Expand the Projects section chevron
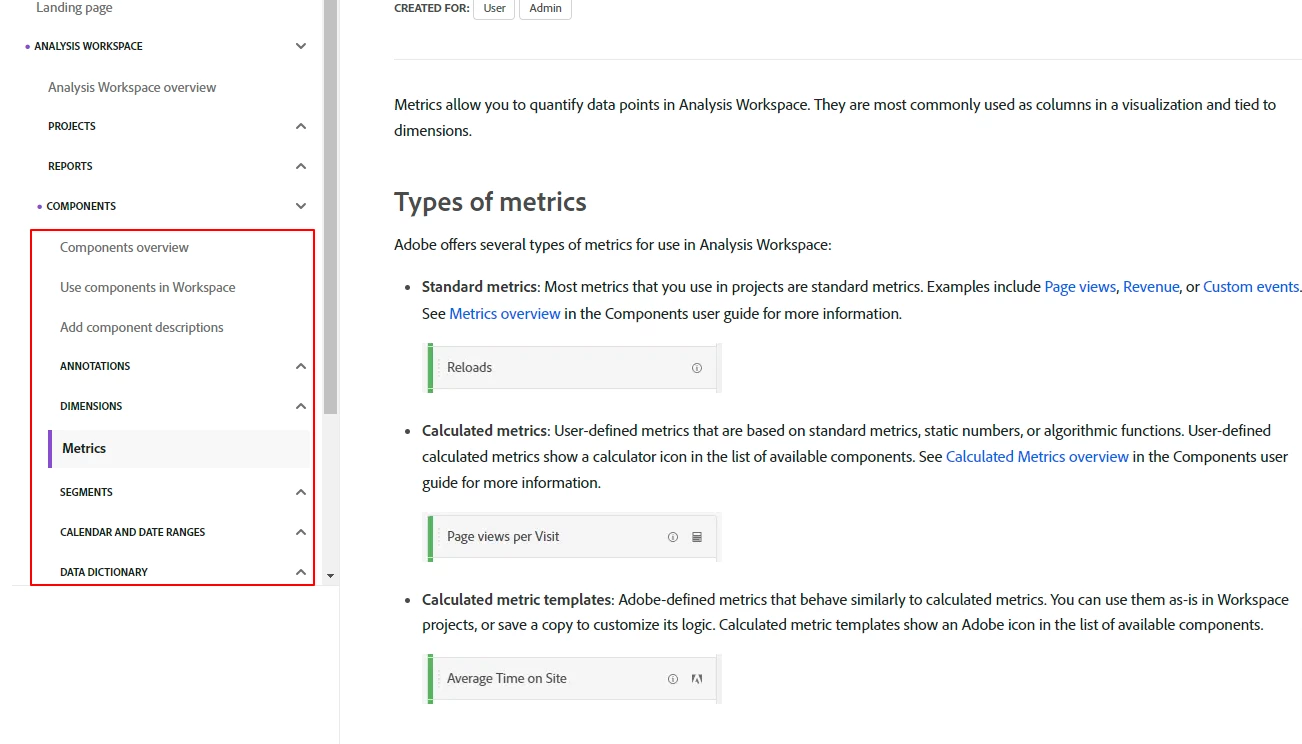Image resolution: width=1302 pixels, height=744 pixels. [301, 126]
